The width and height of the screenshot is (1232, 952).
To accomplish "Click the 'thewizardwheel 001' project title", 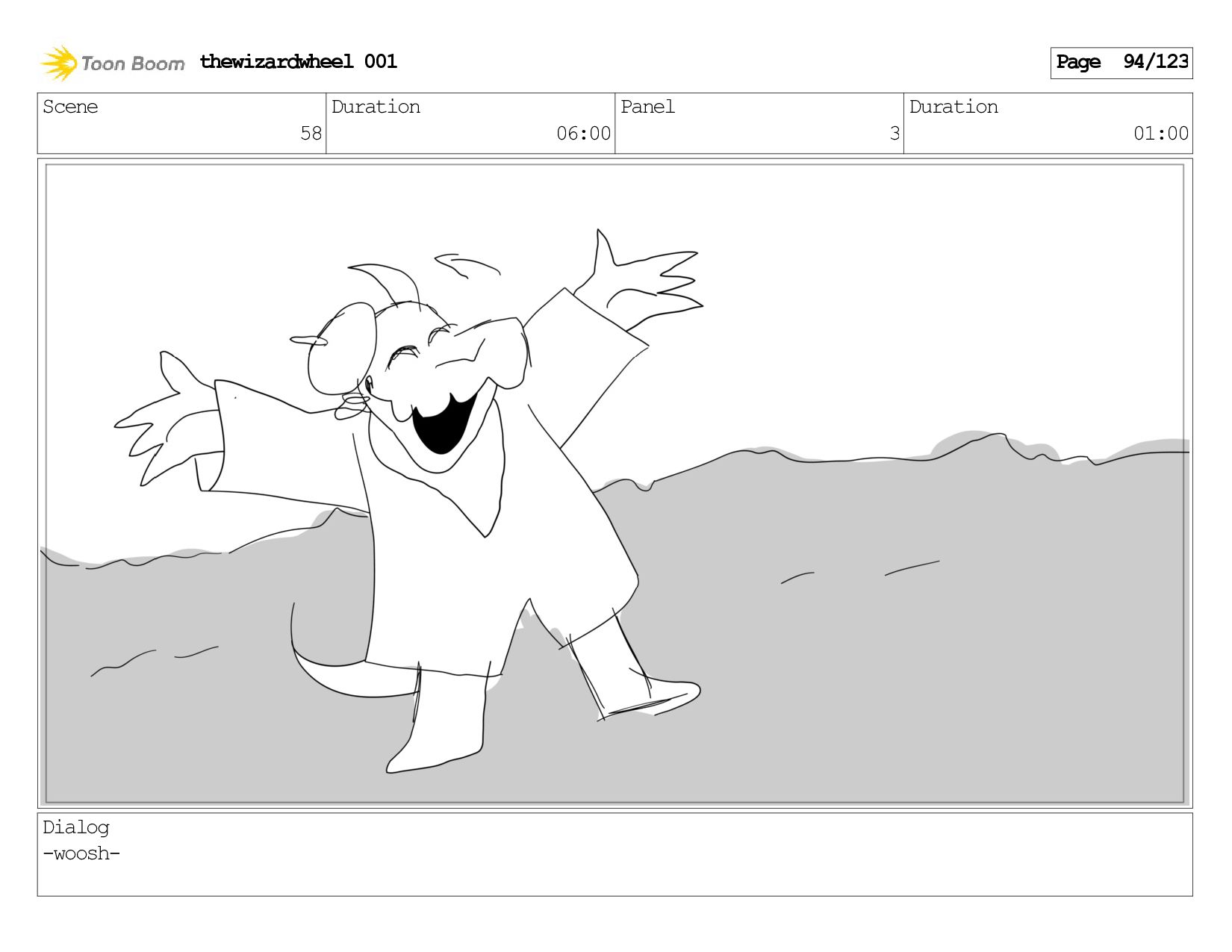I will pos(298,62).
